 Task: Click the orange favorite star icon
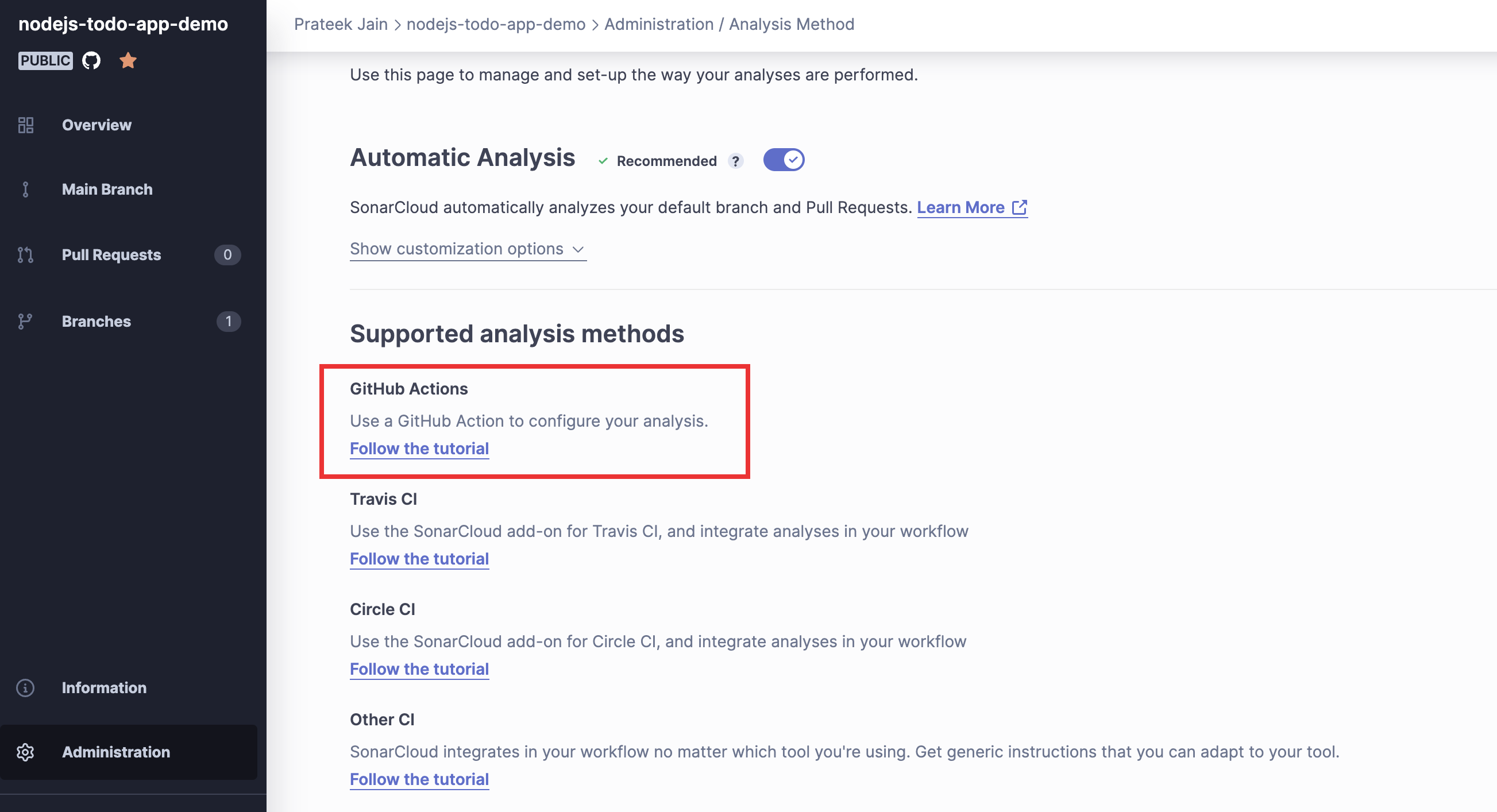(x=128, y=60)
